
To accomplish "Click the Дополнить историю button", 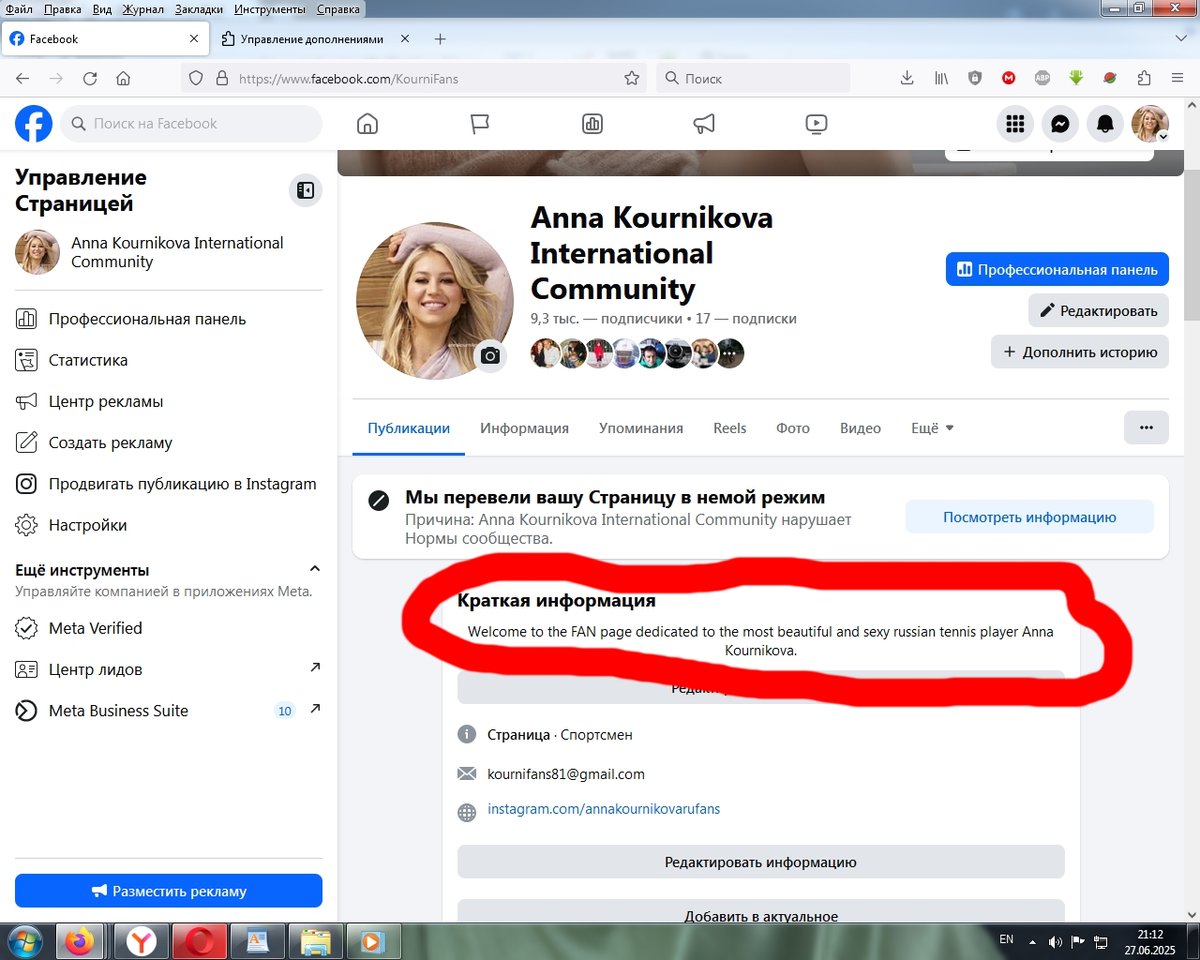I will click(x=1080, y=352).
